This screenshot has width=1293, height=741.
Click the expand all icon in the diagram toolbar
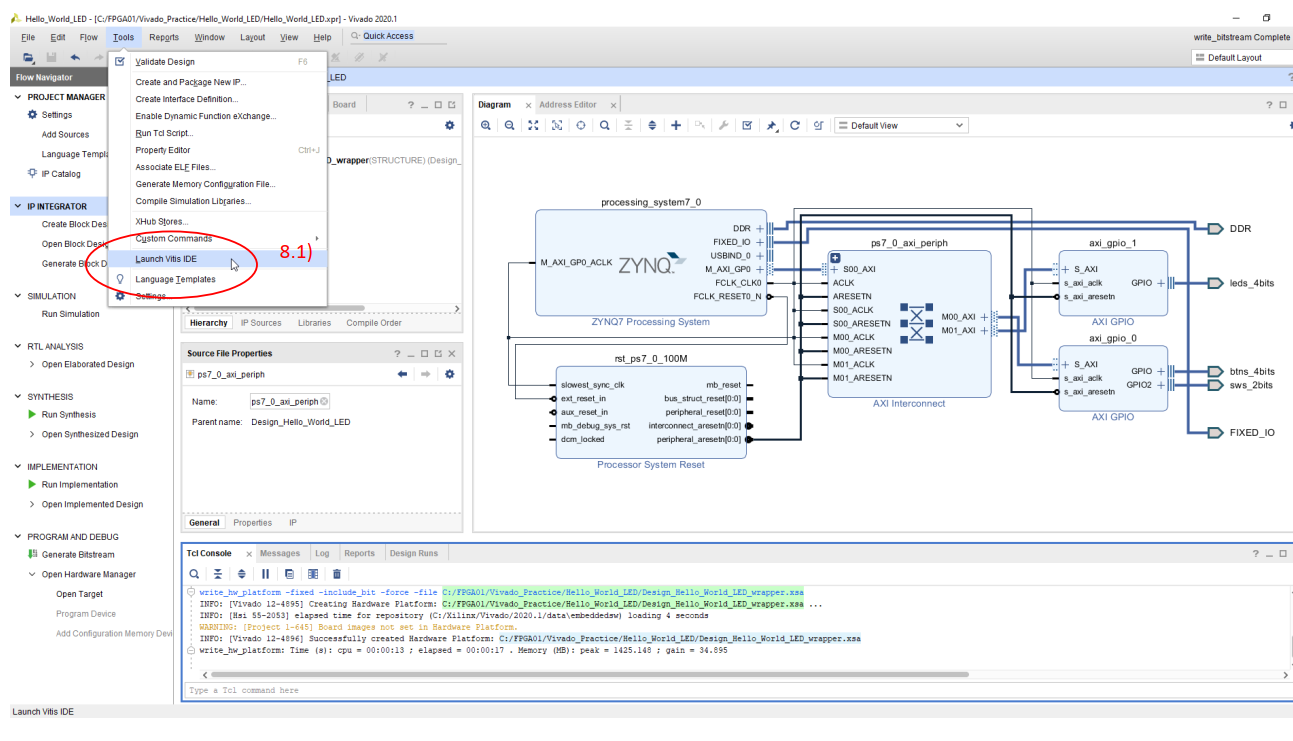coord(652,125)
